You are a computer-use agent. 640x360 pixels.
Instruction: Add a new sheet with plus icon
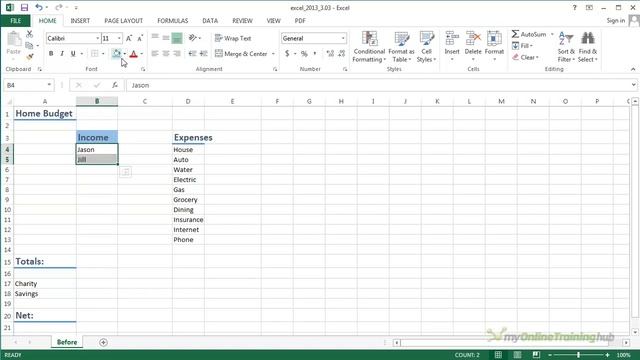point(103,342)
